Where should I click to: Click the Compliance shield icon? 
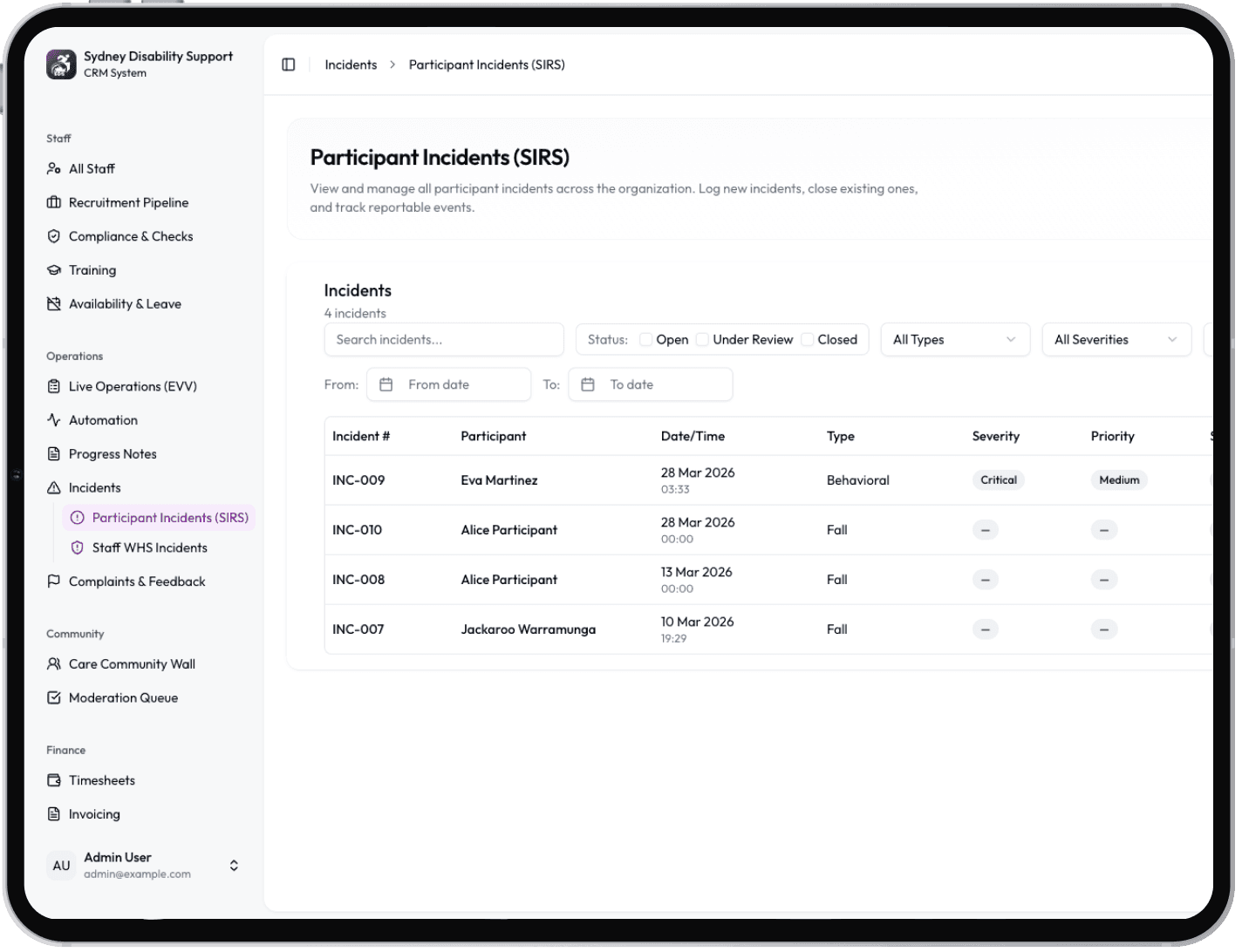54,236
